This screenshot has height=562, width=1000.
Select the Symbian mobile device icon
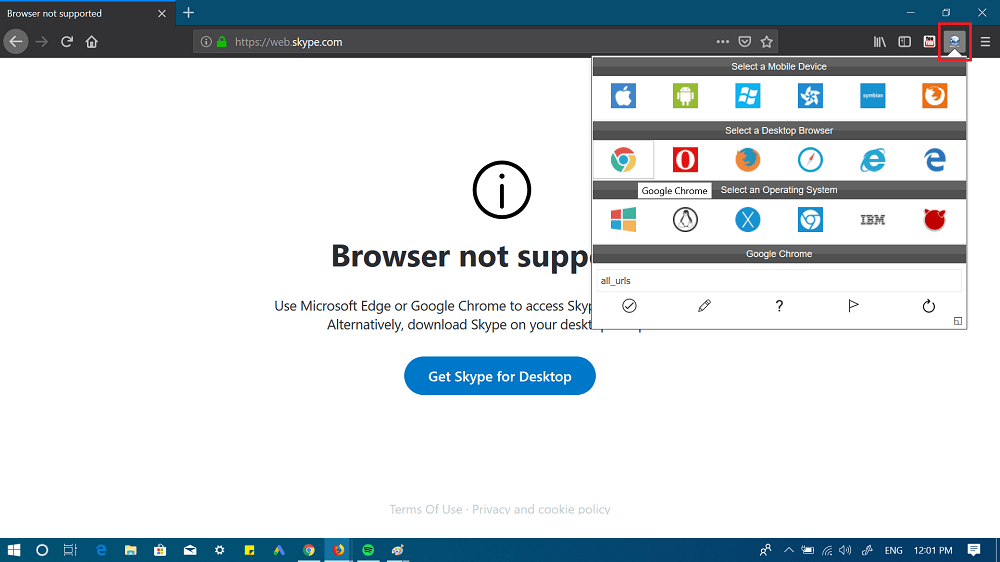(x=872, y=96)
